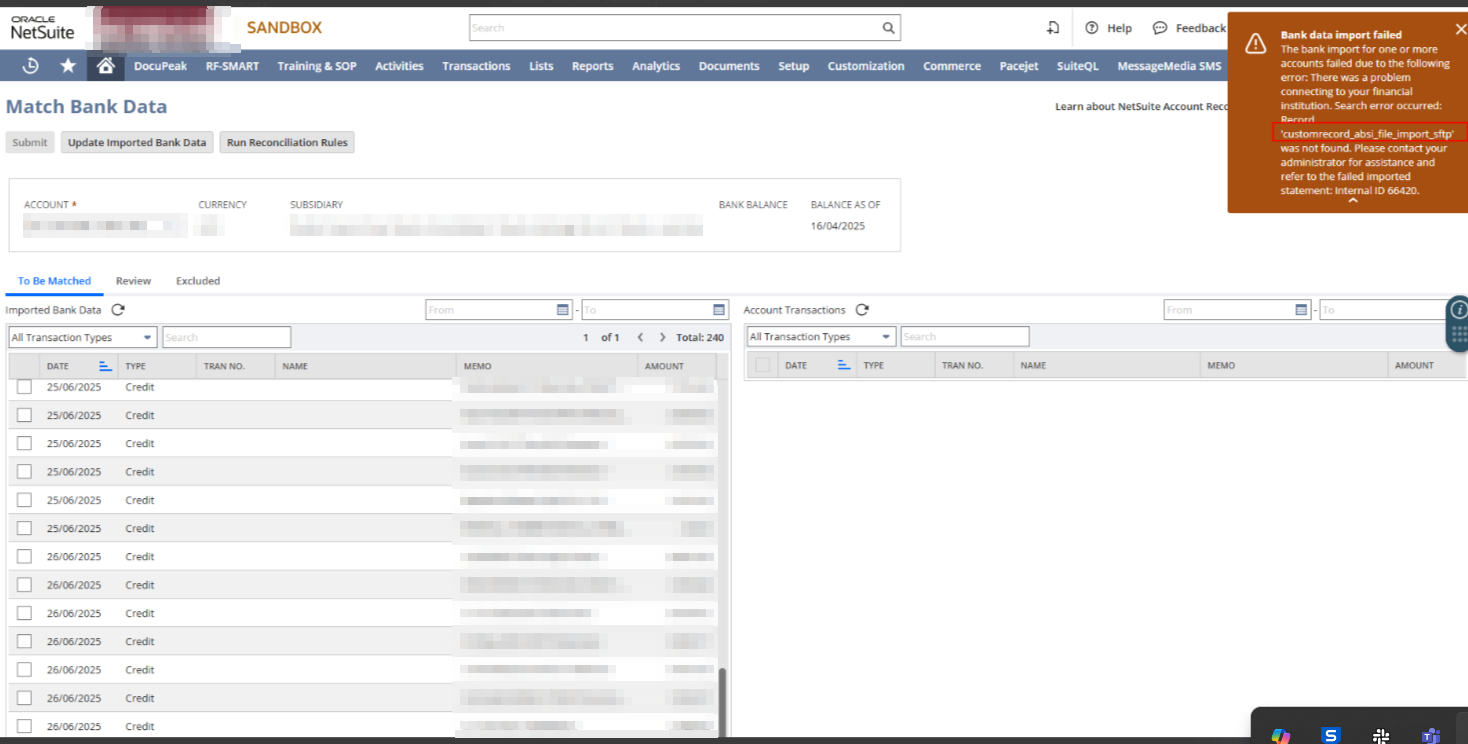Screen dimensions: 1468x744
Task: Toggle select-all checkbox in Account Transactions header
Action: [x=763, y=366]
